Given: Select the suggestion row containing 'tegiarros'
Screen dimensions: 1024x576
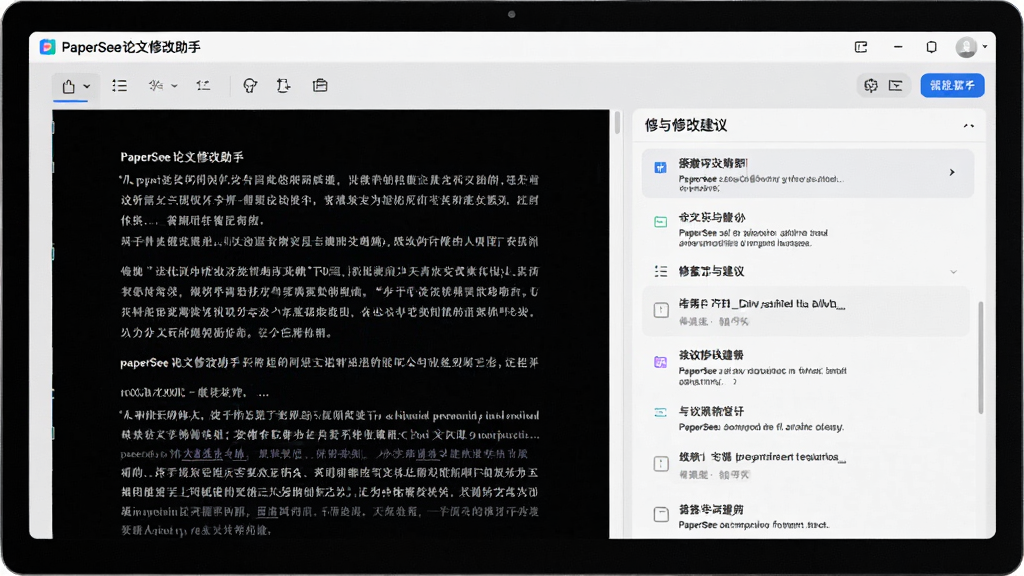Looking at the screenshot, I should tap(806, 465).
